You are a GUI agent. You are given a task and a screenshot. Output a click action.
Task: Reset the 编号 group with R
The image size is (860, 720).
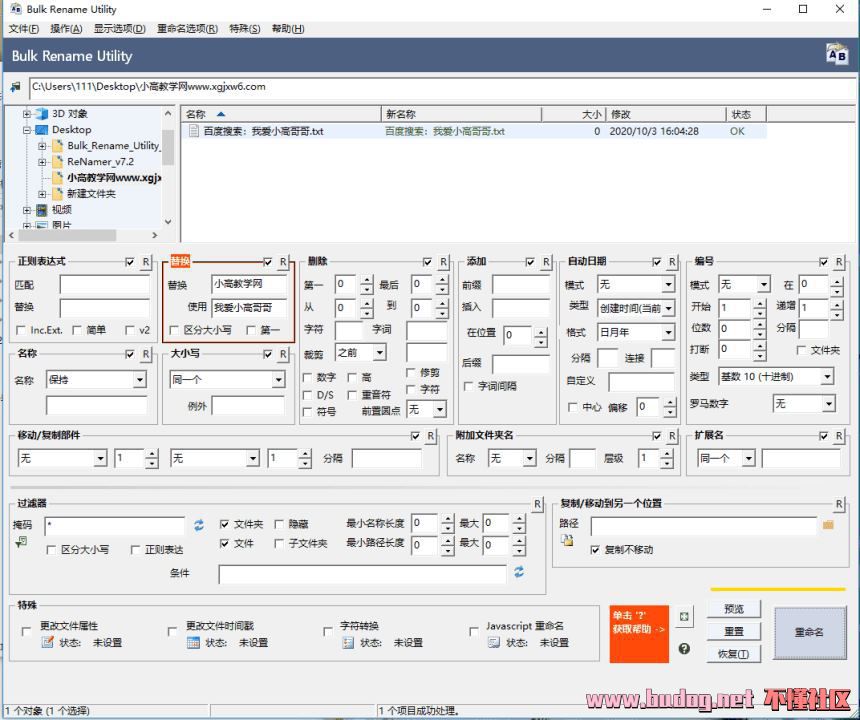pos(839,262)
